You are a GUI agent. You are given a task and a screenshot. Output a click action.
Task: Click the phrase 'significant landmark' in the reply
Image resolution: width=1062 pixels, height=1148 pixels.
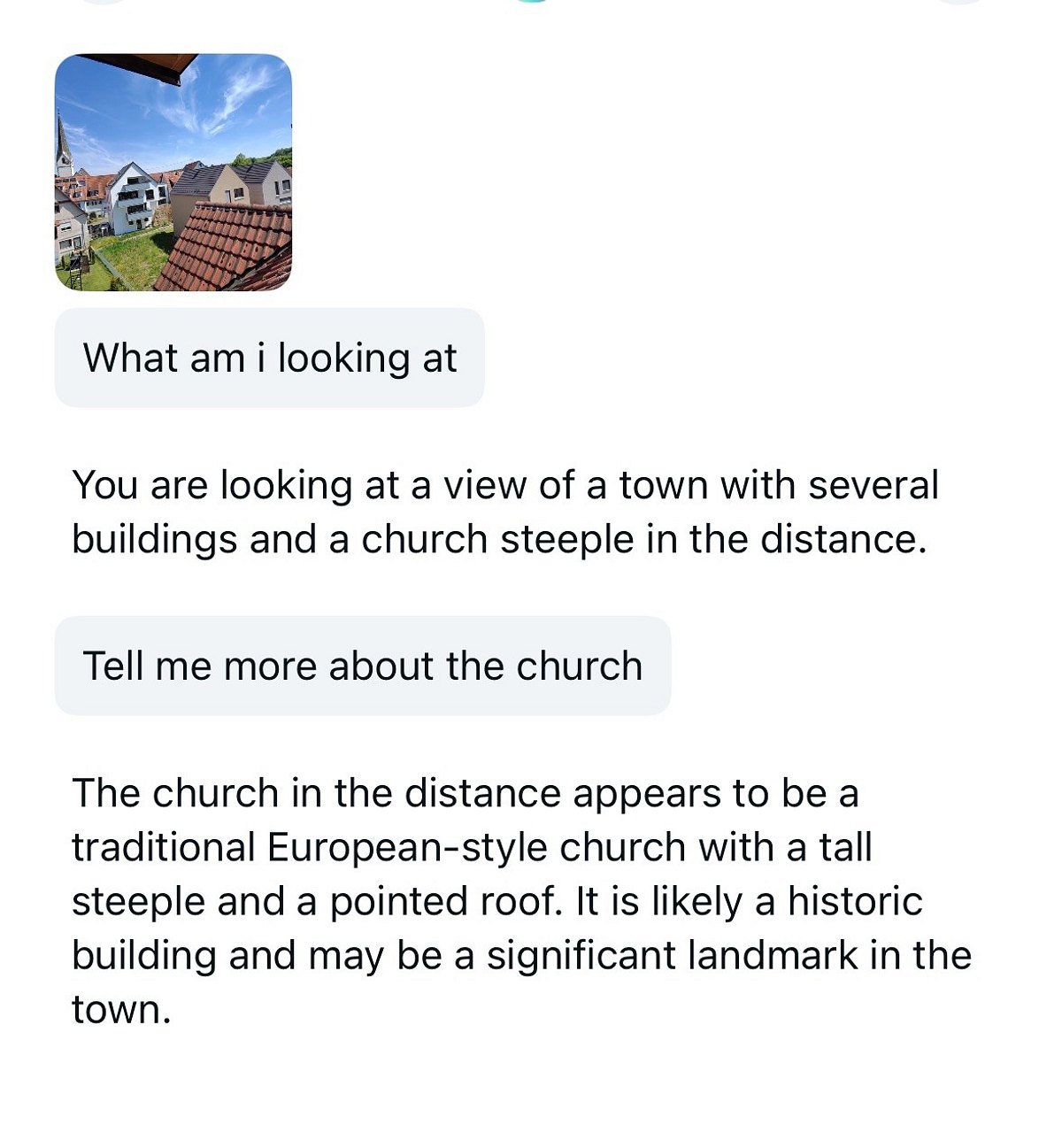[x=673, y=955]
